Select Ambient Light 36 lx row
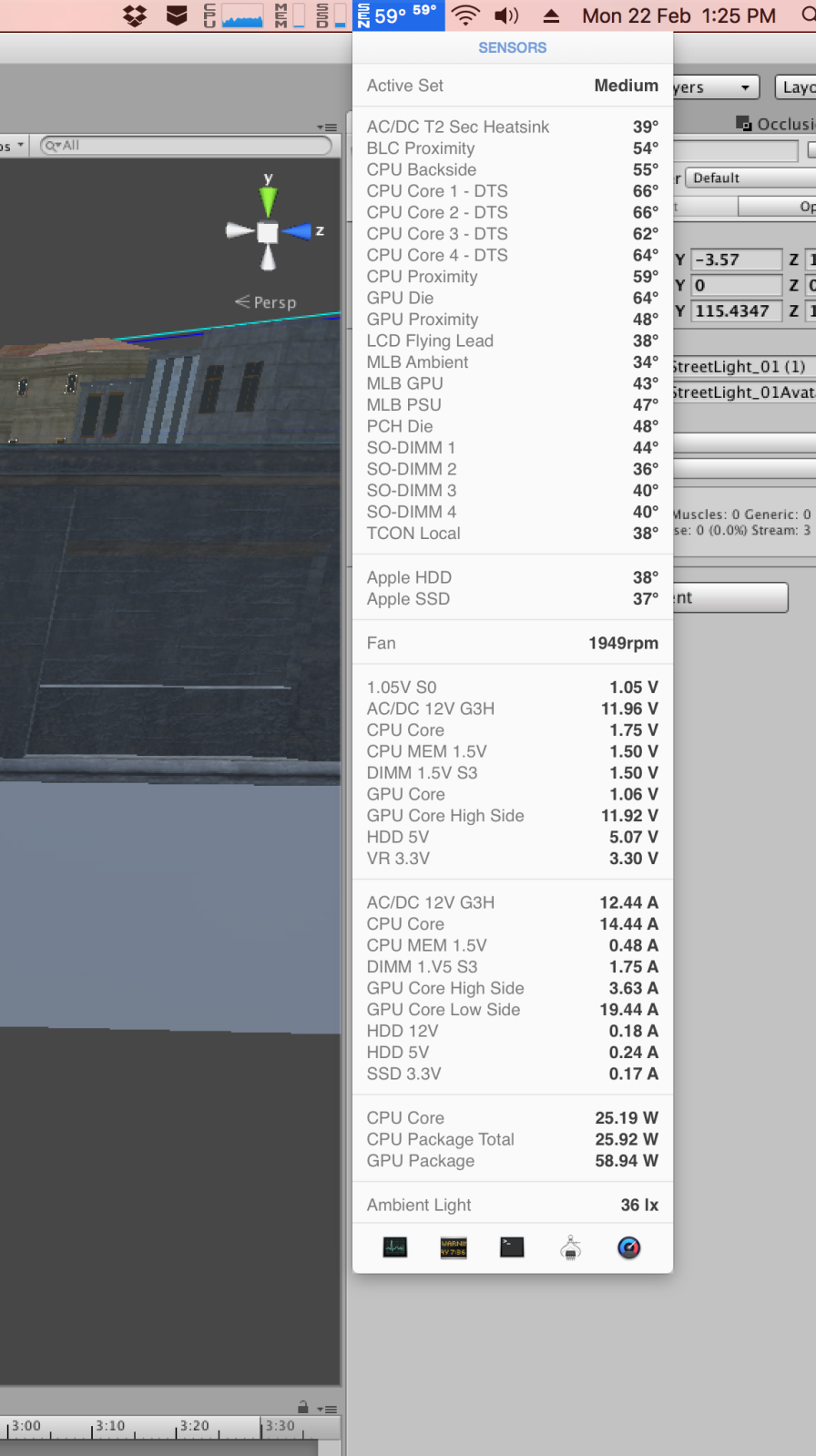This screenshot has height=1456, width=816. [x=513, y=1205]
